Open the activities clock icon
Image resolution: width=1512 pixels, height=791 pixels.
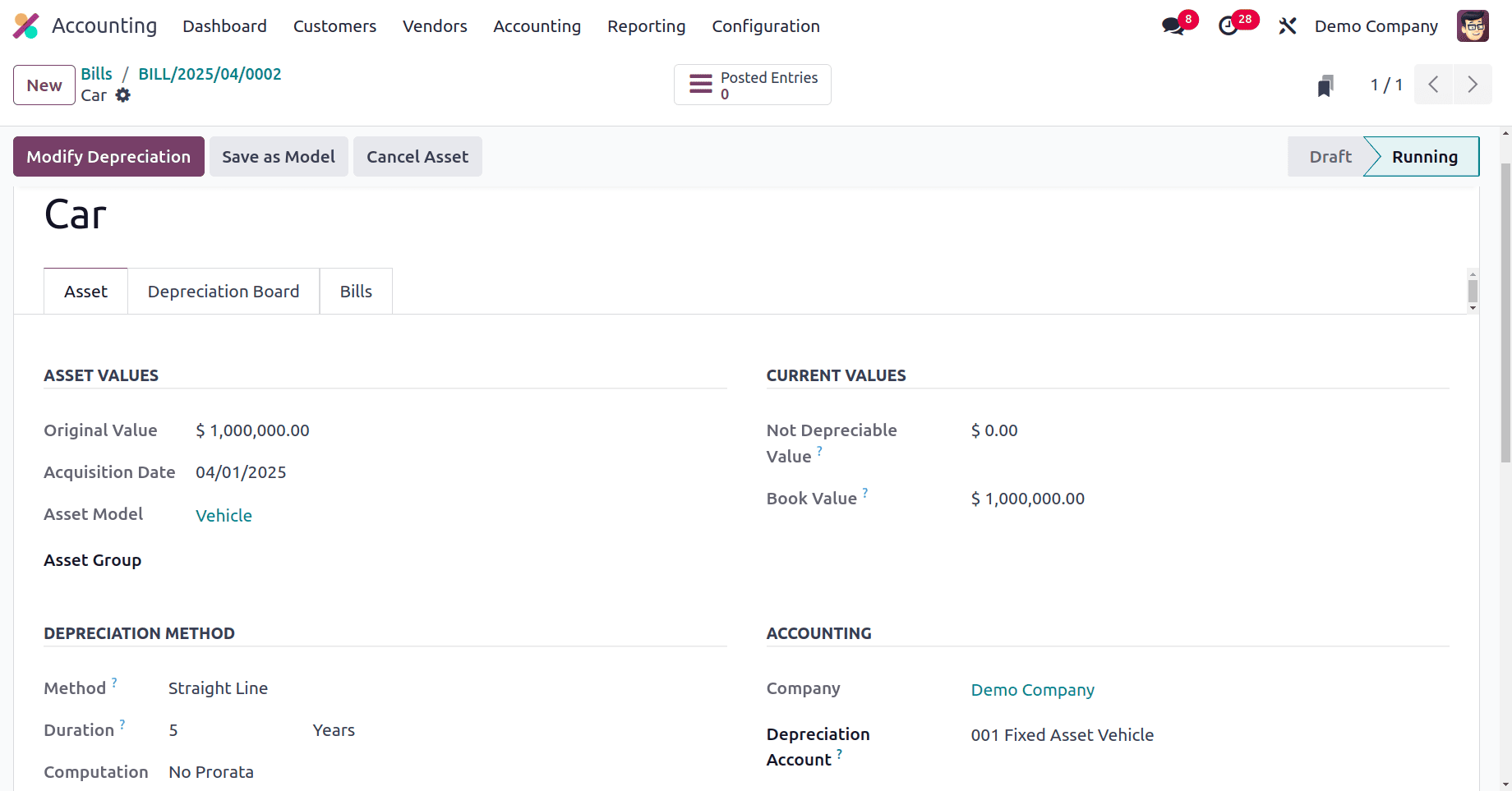[1228, 26]
